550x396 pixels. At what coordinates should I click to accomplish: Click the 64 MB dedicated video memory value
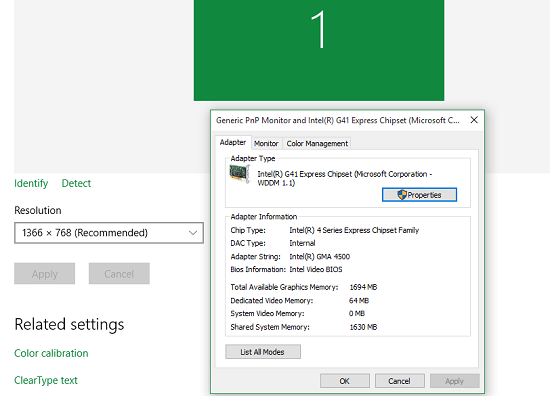[x=359, y=301]
